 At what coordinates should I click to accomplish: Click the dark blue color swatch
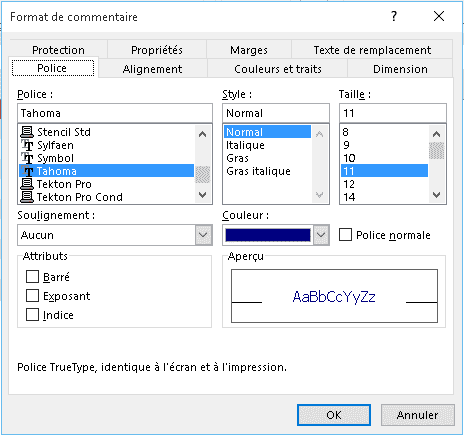(268, 235)
